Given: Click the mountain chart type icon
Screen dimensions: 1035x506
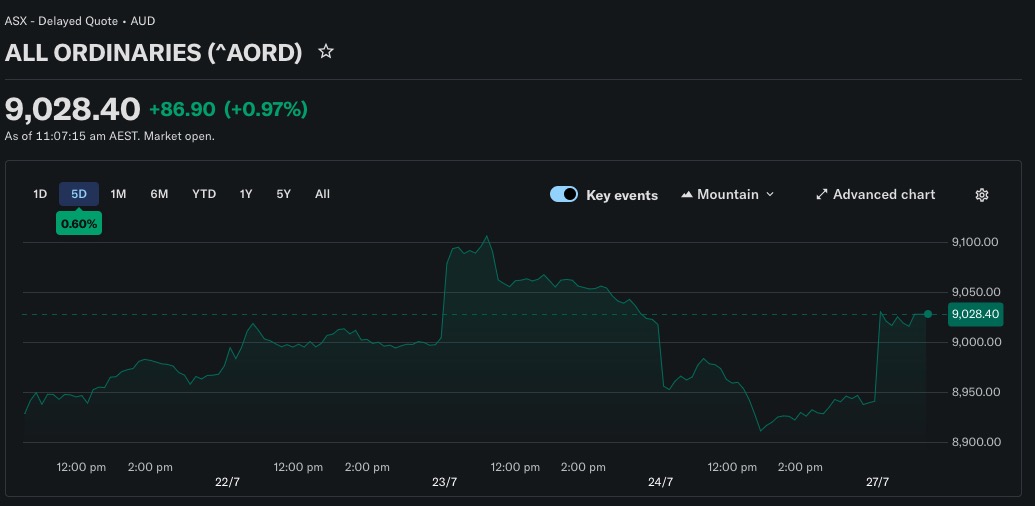Looking at the screenshot, I should (686, 195).
